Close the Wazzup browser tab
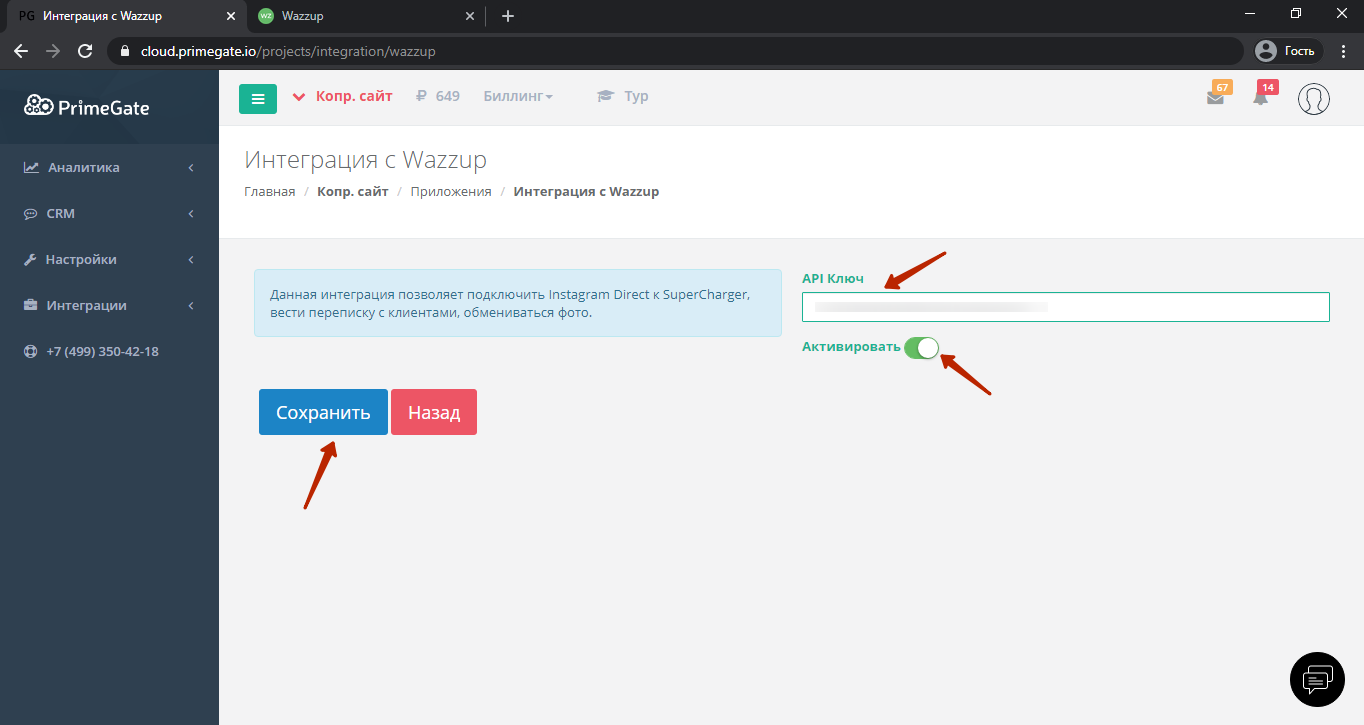Image resolution: width=1364 pixels, height=725 pixels. click(472, 16)
